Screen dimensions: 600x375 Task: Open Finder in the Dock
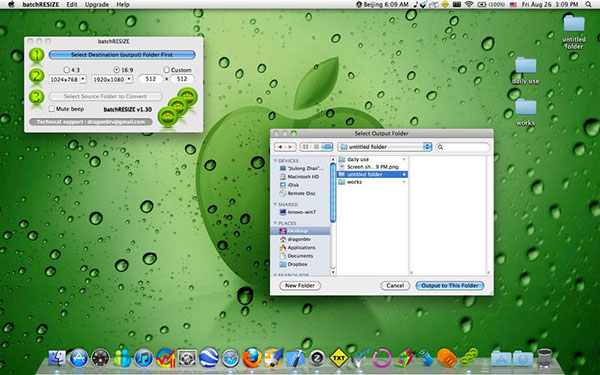tap(57, 359)
